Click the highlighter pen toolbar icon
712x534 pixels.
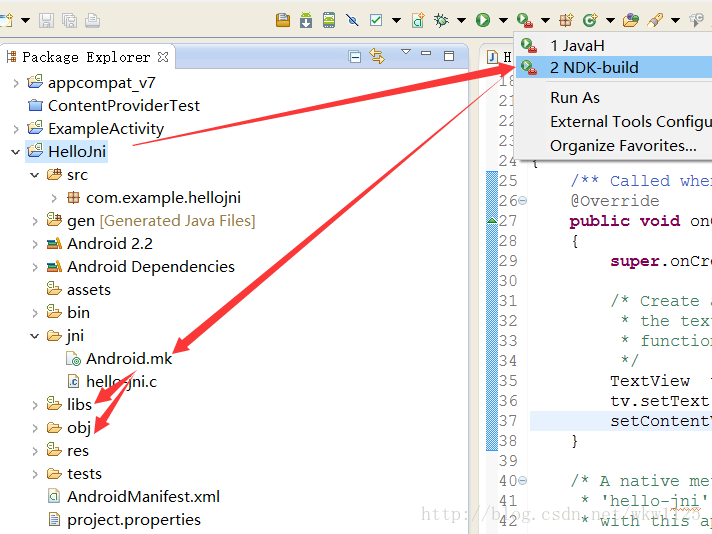point(655,20)
